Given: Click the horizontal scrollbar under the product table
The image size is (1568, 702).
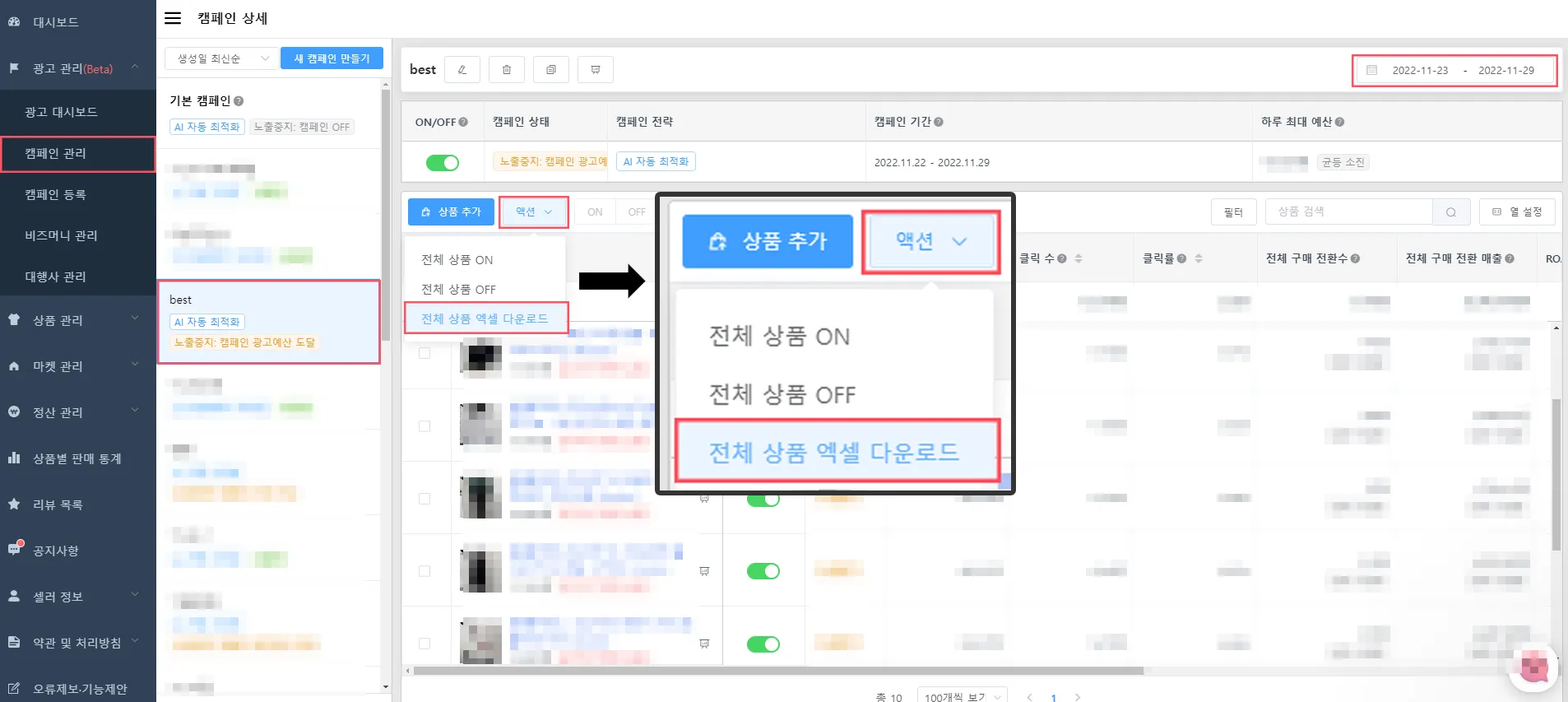Looking at the screenshot, I should 778,671.
